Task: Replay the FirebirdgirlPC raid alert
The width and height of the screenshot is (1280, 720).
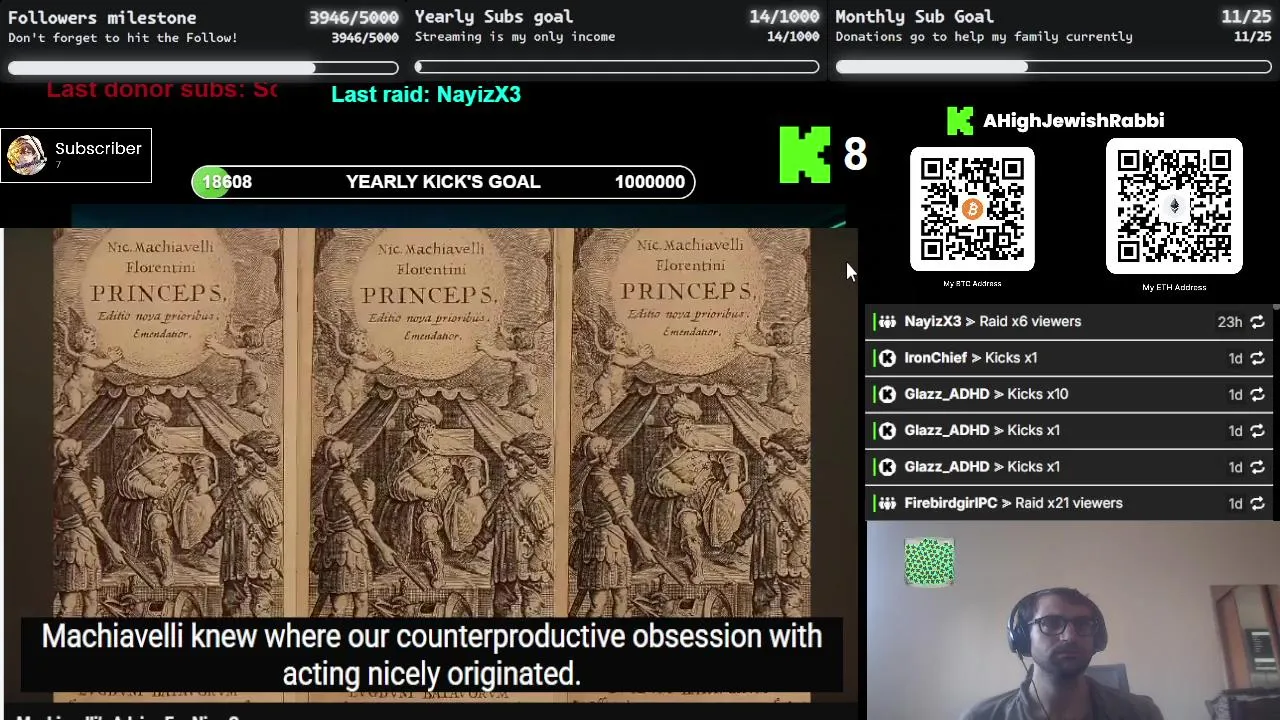Action: (x=1257, y=503)
